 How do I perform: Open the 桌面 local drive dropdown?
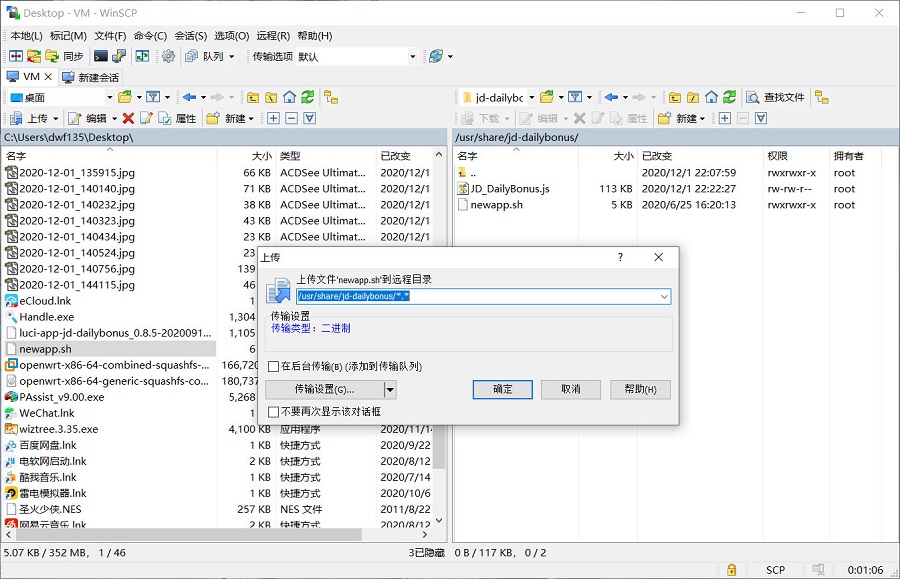110,98
